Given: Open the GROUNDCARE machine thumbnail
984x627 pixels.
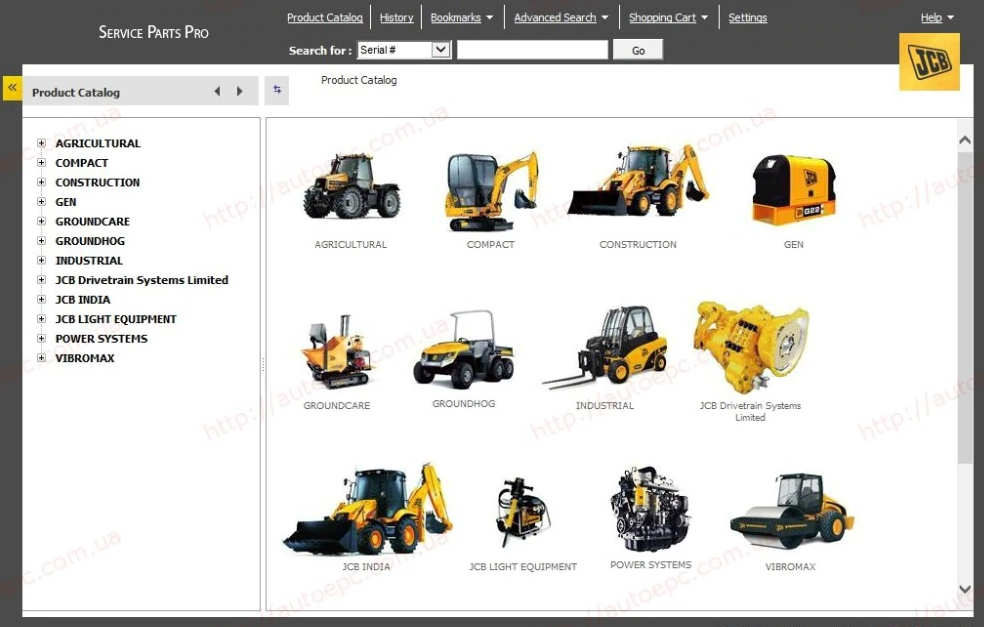Looking at the screenshot, I should (x=337, y=351).
